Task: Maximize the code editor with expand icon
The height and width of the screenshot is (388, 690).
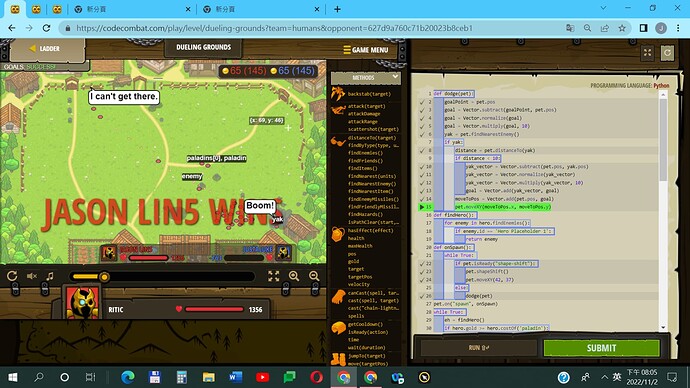Action: [x=647, y=53]
